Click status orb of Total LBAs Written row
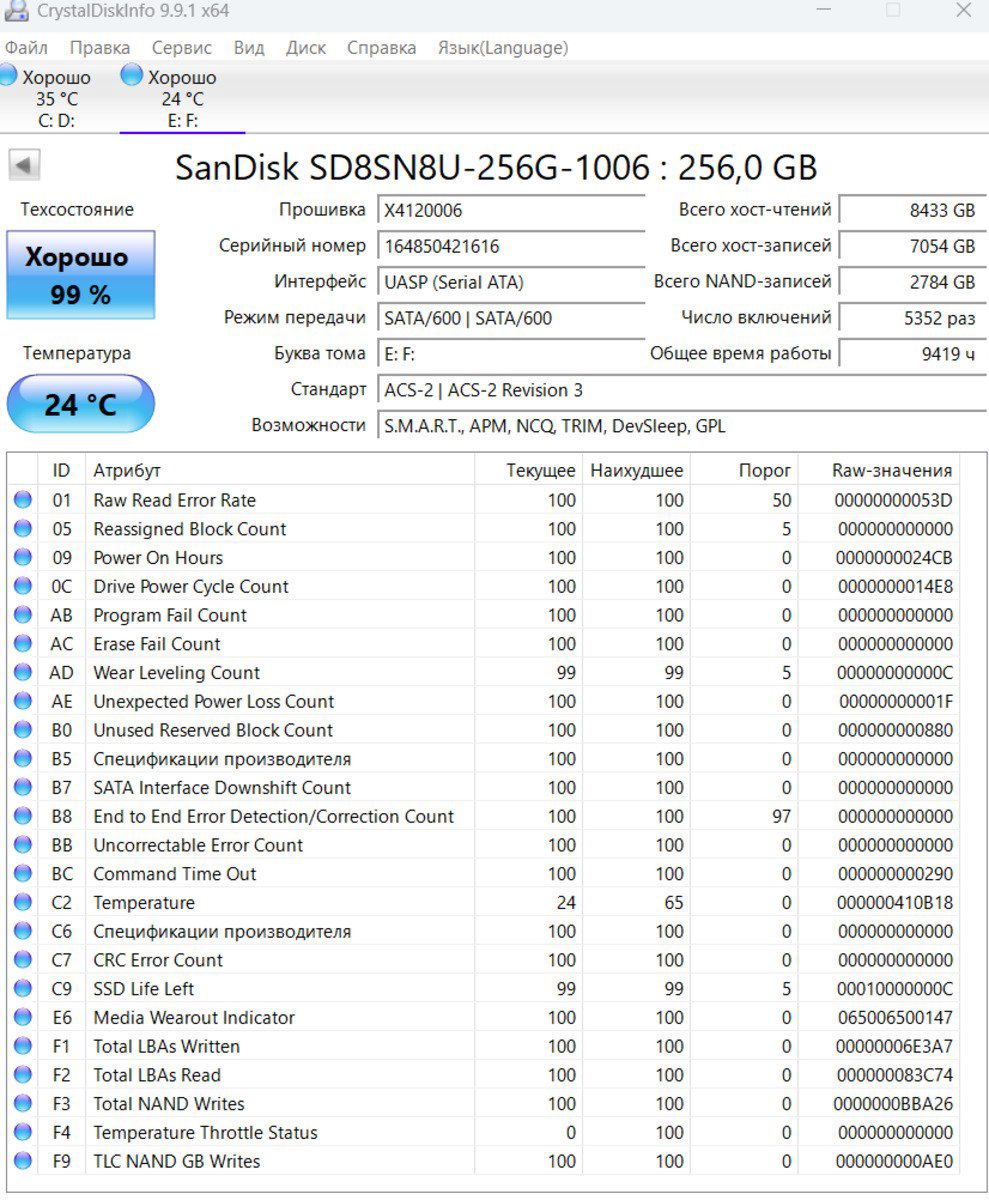Viewport: 989px width, 1200px height. [23, 1047]
